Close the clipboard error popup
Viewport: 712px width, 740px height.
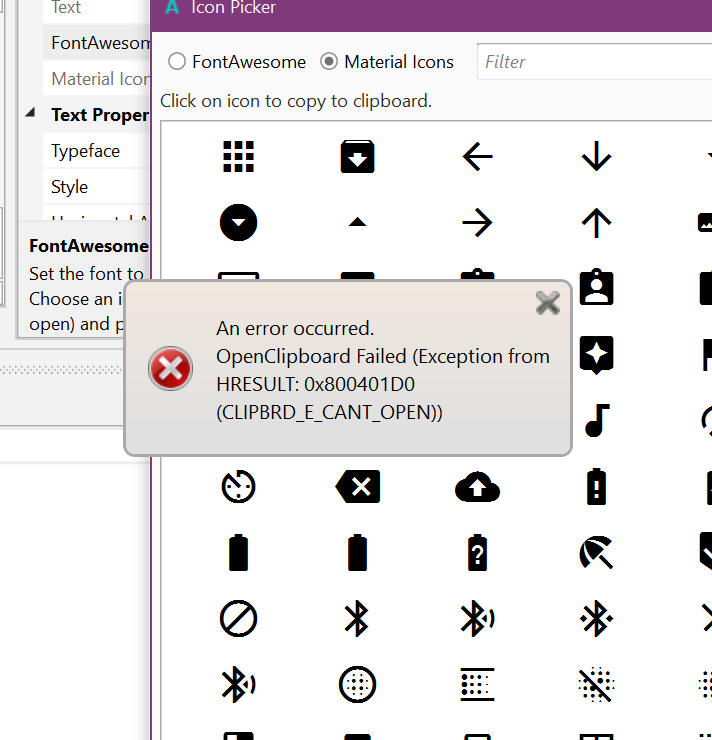pyautogui.click(x=548, y=303)
